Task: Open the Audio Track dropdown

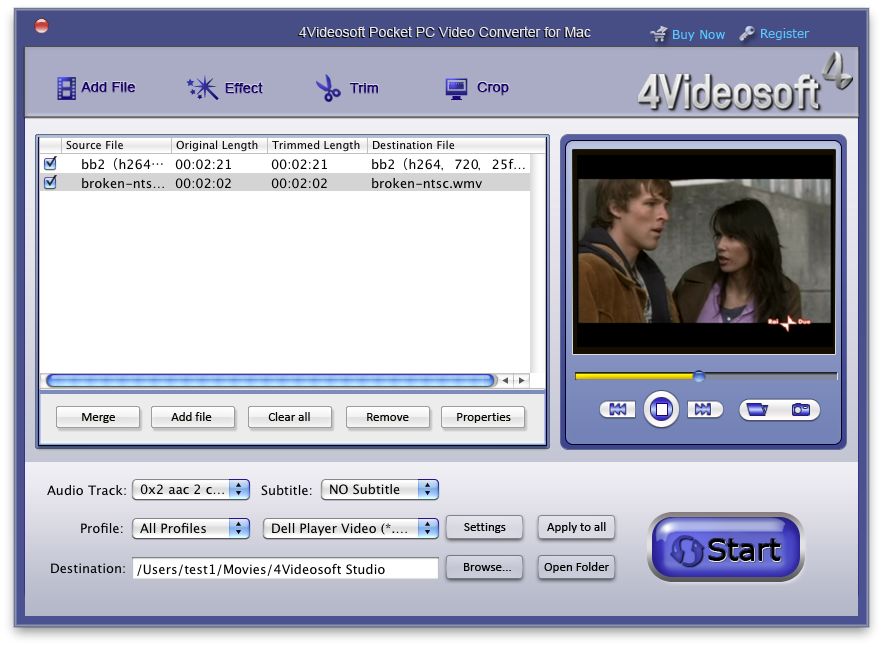Action: tap(191, 489)
